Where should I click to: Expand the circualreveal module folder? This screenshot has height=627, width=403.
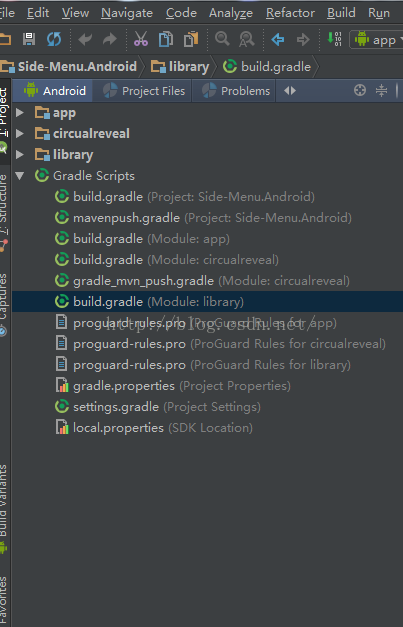pos(20,134)
